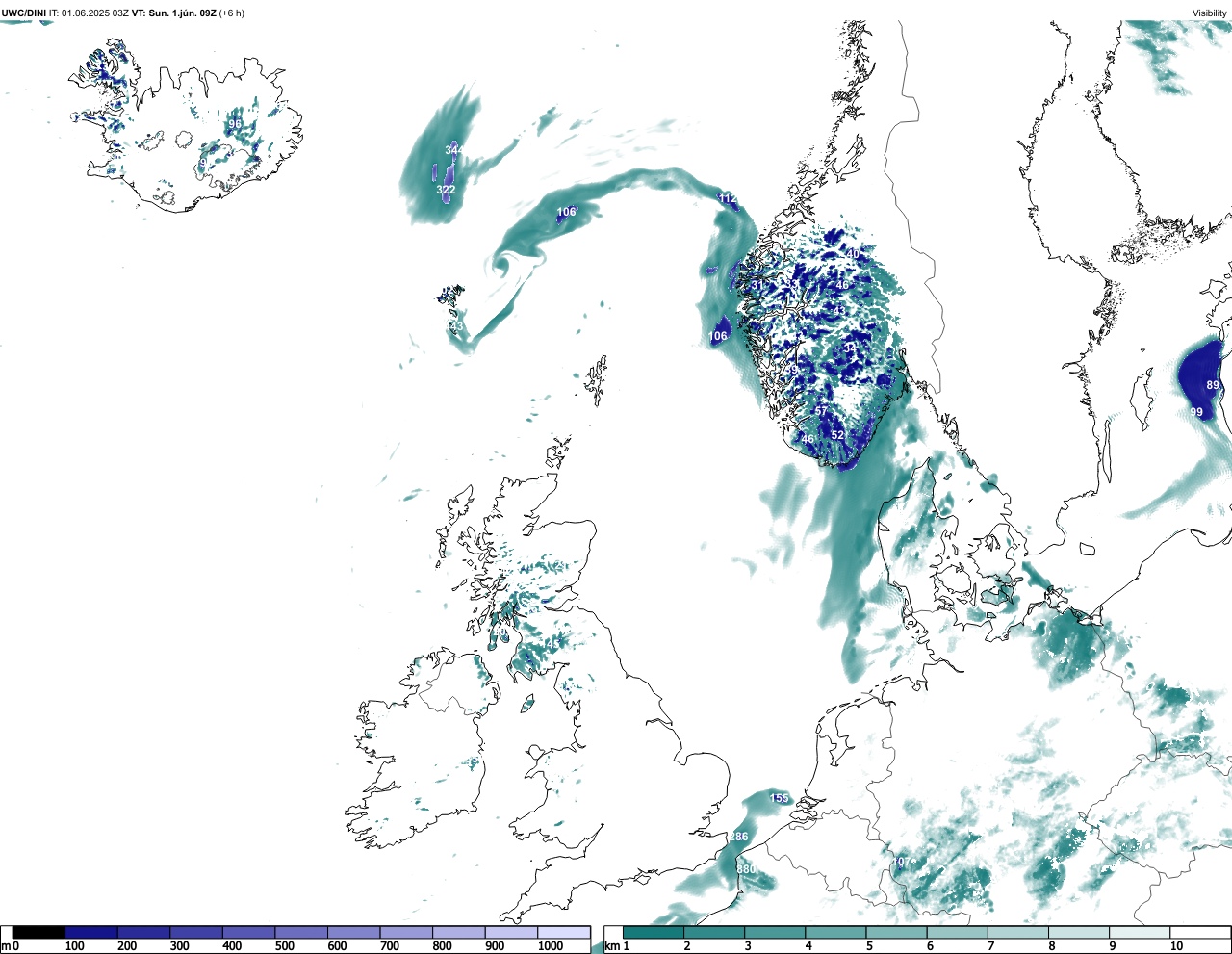The height and width of the screenshot is (954, 1232).
Task: Click the 'UWC/DINI' model label
Action: coord(24,13)
